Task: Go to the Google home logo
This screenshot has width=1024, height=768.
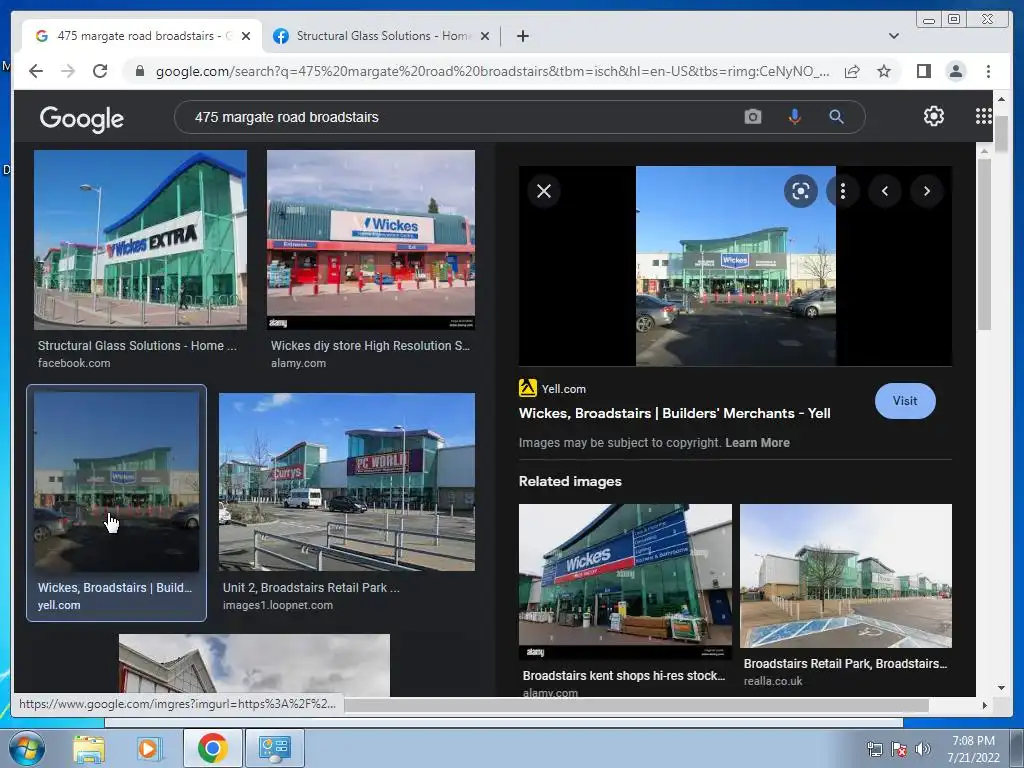Action: 82,118
